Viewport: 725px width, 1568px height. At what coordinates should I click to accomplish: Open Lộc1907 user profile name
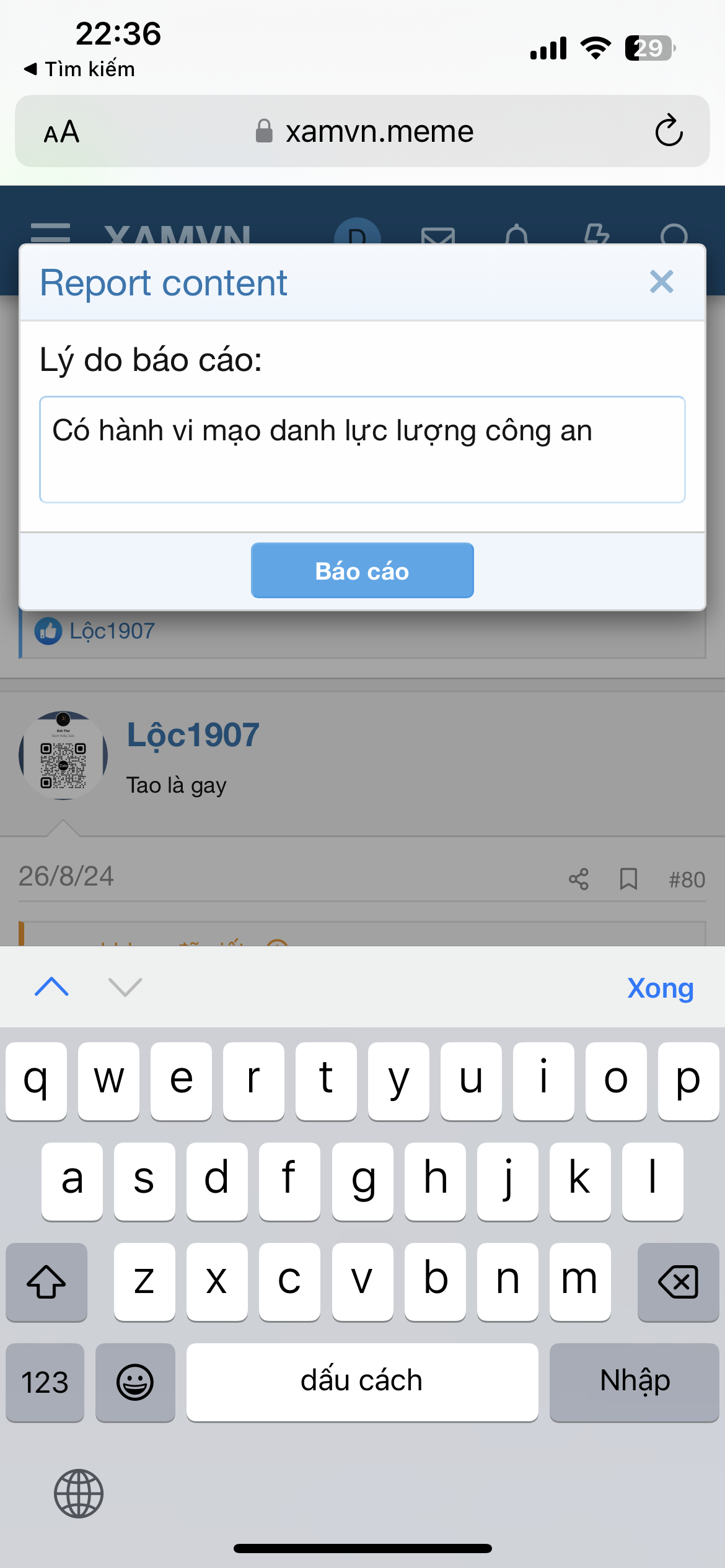(x=193, y=736)
